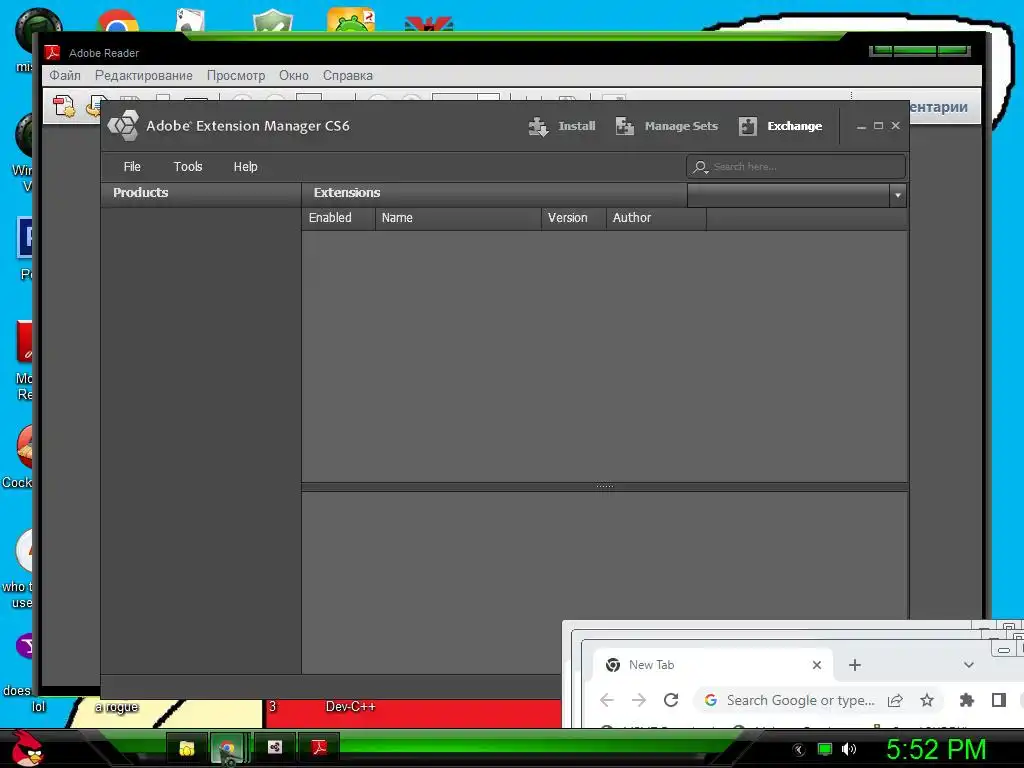Screen dimensions: 1024x768
Task: Reload the page in Chrome
Action: (x=671, y=700)
